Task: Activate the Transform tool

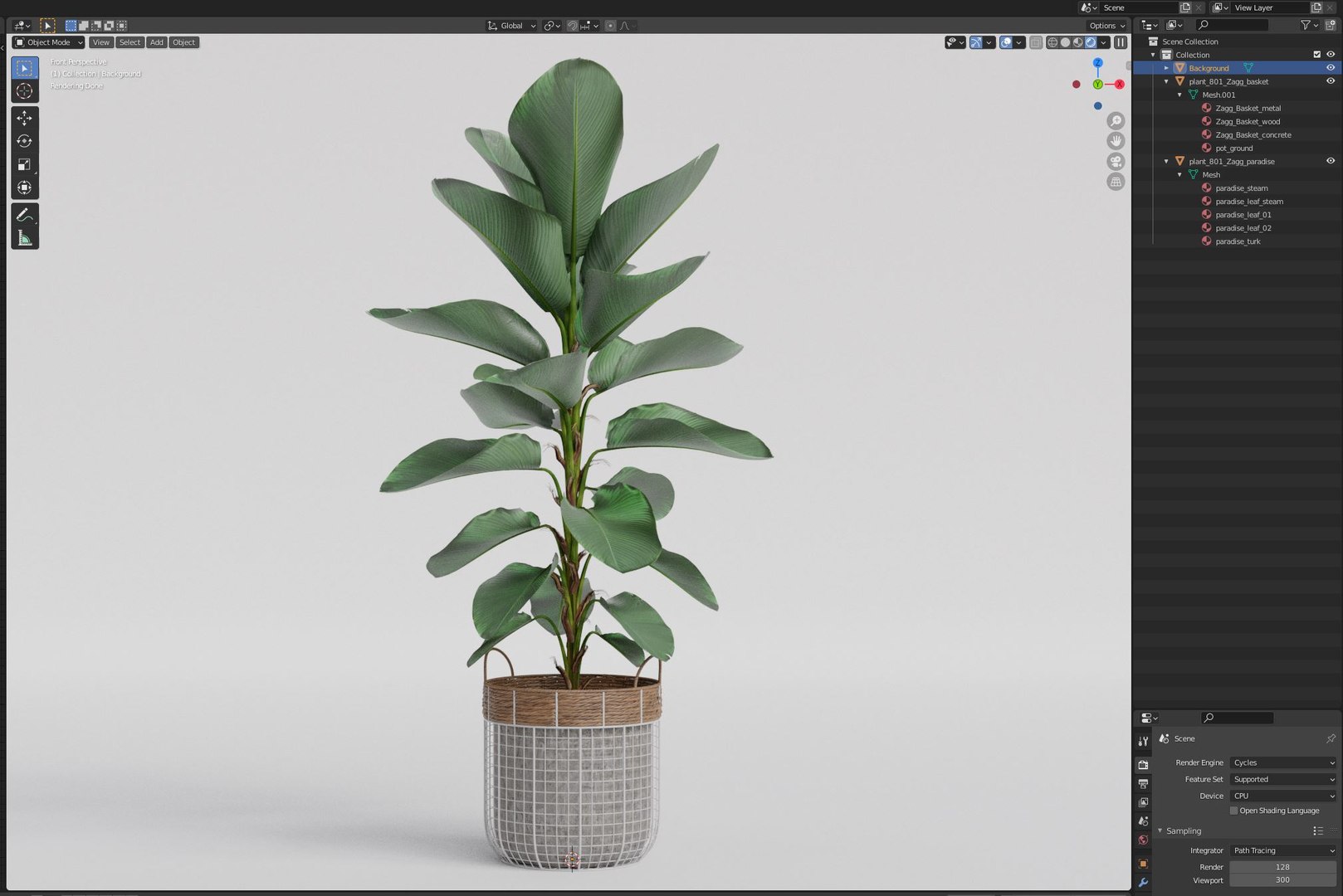Action: point(25,187)
